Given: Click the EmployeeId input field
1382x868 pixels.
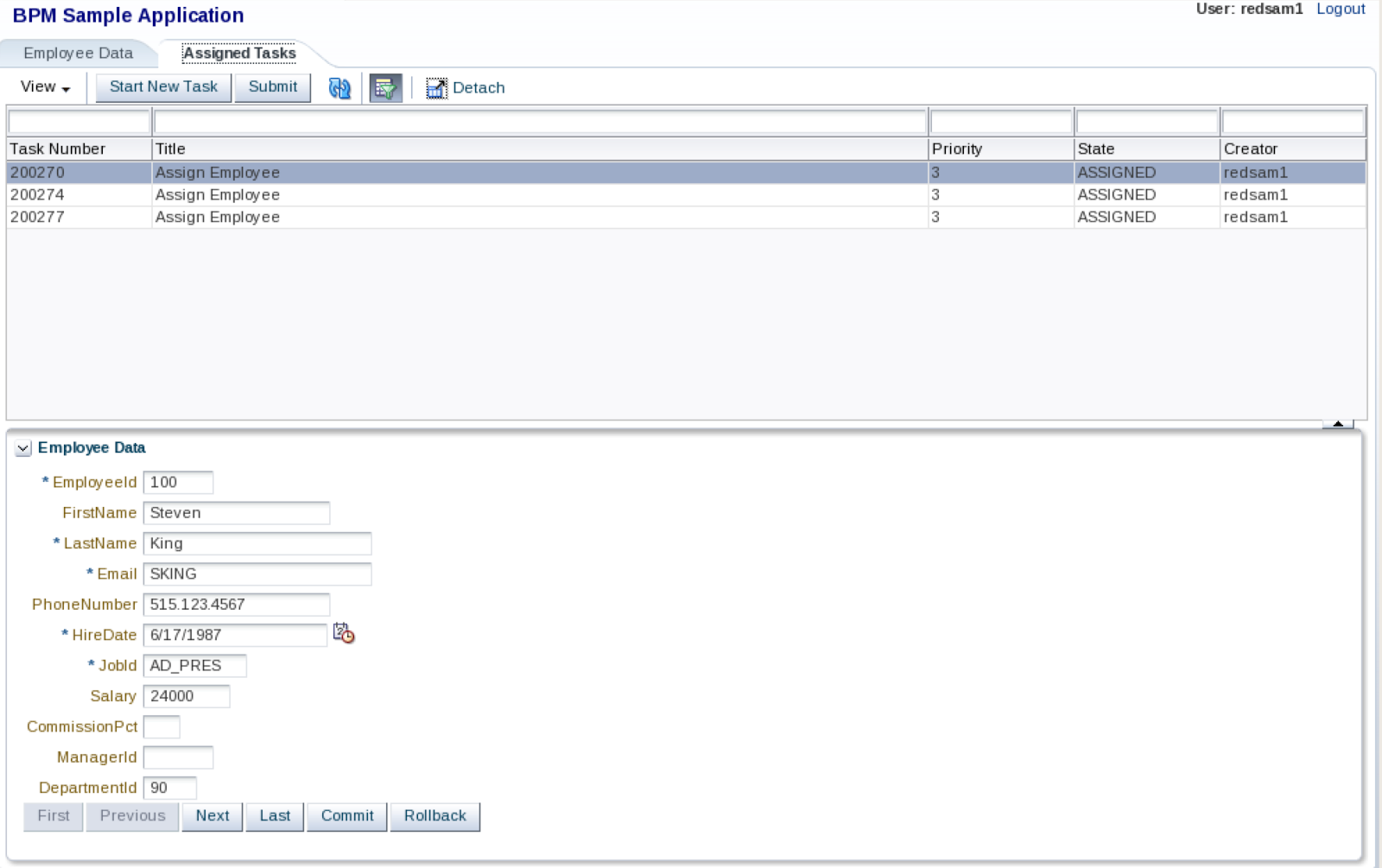Looking at the screenshot, I should (x=178, y=483).
